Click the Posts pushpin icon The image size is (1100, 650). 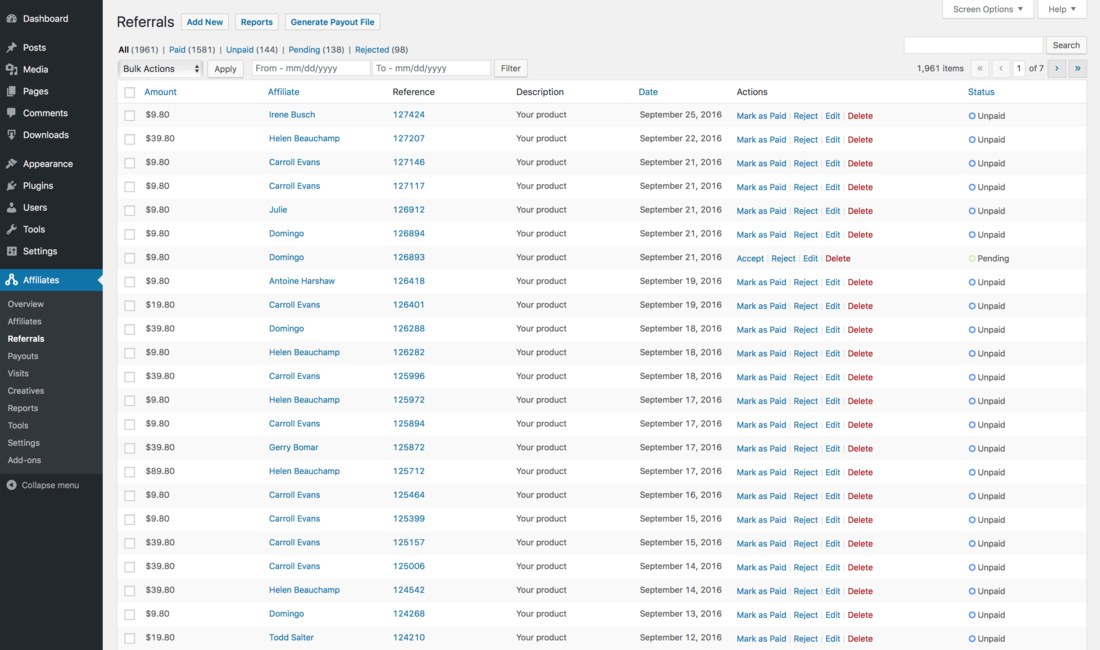coord(12,47)
